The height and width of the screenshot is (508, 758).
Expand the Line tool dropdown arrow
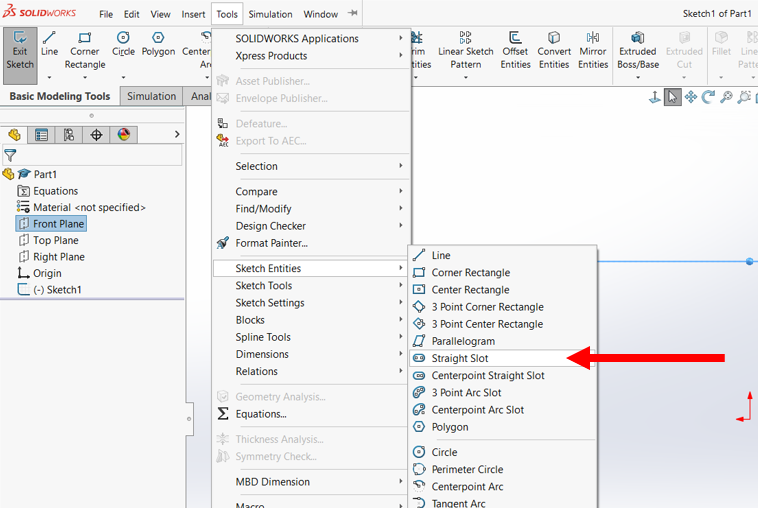(49, 77)
